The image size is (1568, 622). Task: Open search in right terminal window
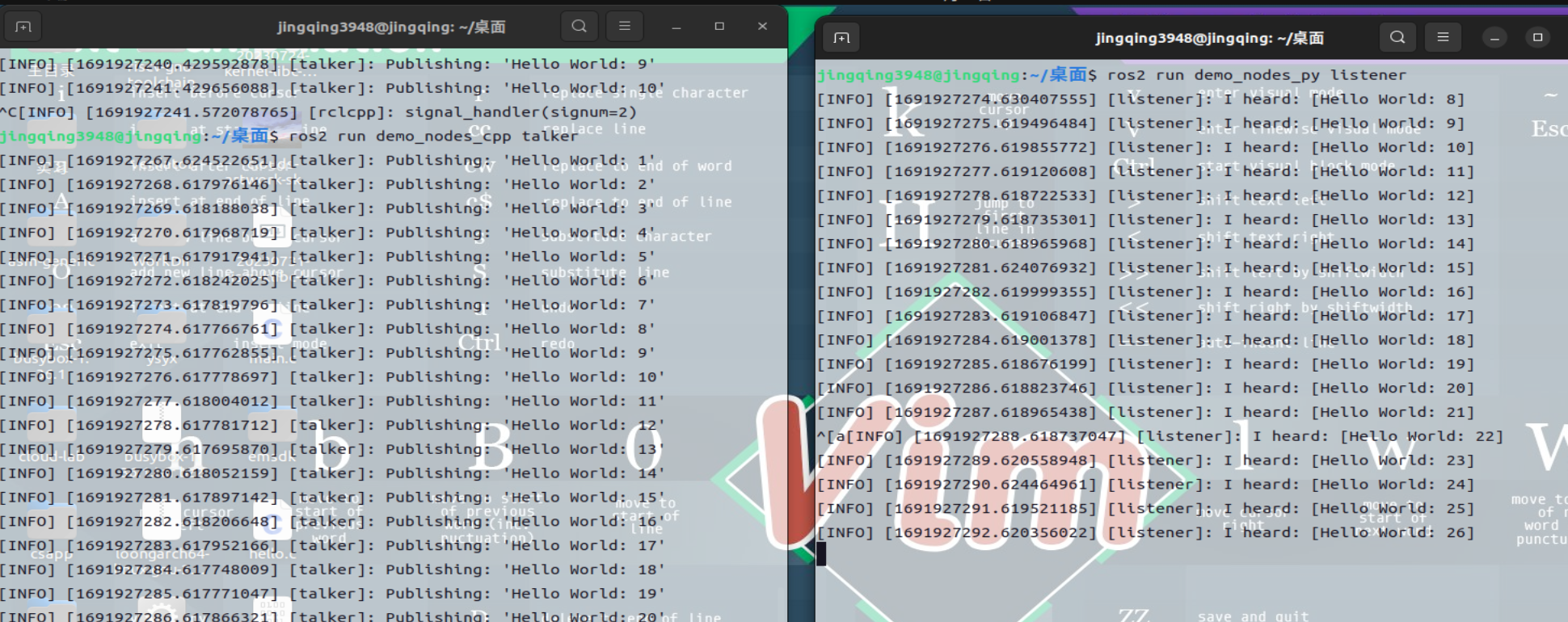point(1397,38)
